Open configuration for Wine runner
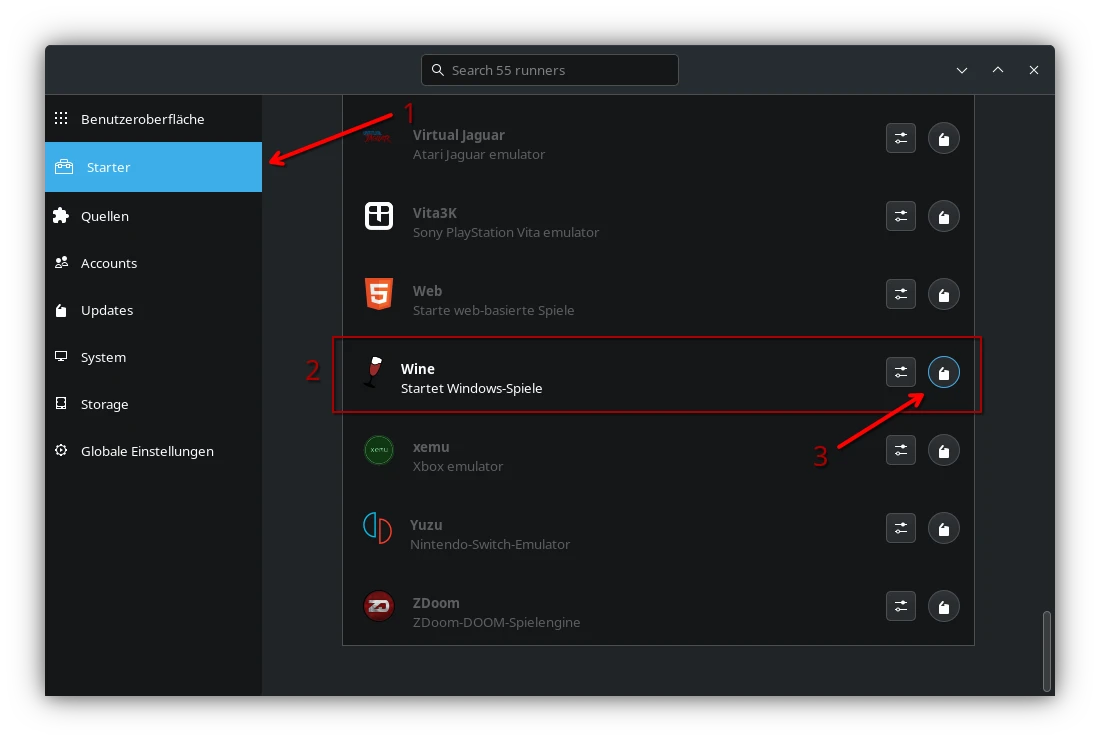Screen dimensions: 1100x741 click(x=901, y=373)
